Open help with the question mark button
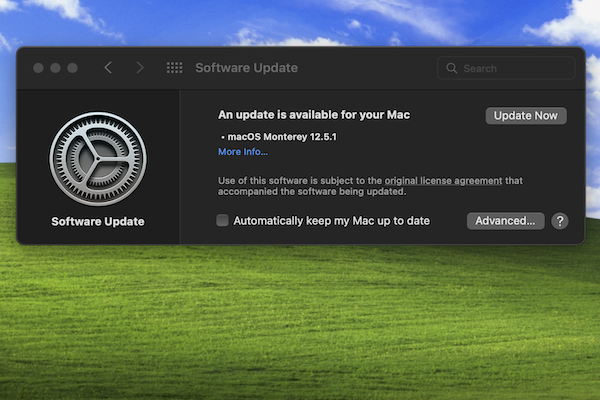This screenshot has width=600, height=400. [559, 221]
